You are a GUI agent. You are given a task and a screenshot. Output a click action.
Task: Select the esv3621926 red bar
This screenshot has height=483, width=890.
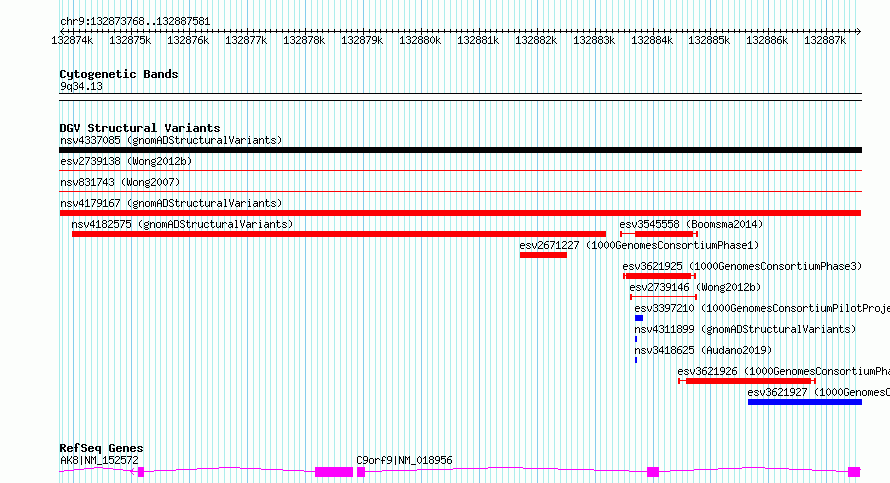coord(748,381)
